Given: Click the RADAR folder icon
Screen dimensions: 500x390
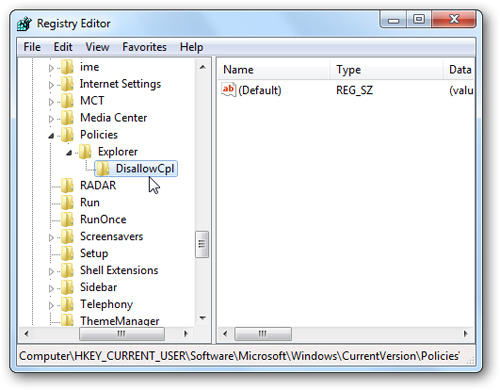Looking at the screenshot, I should [x=67, y=186].
